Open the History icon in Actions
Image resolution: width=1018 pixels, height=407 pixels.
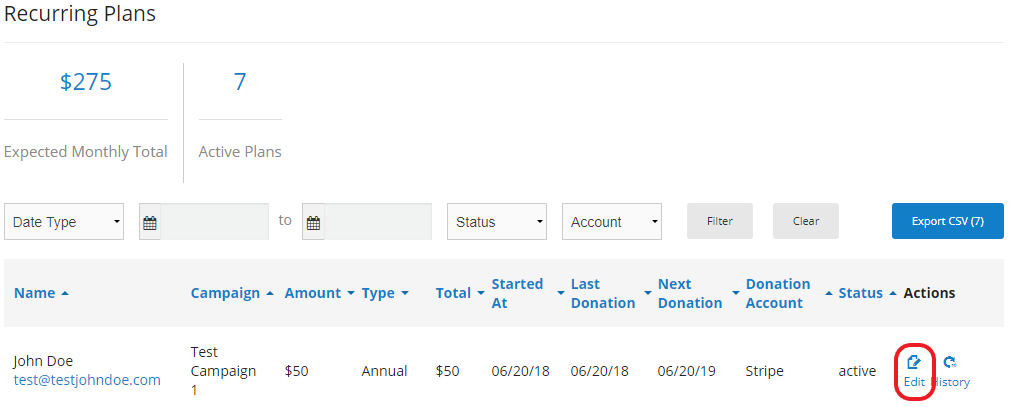[949, 362]
